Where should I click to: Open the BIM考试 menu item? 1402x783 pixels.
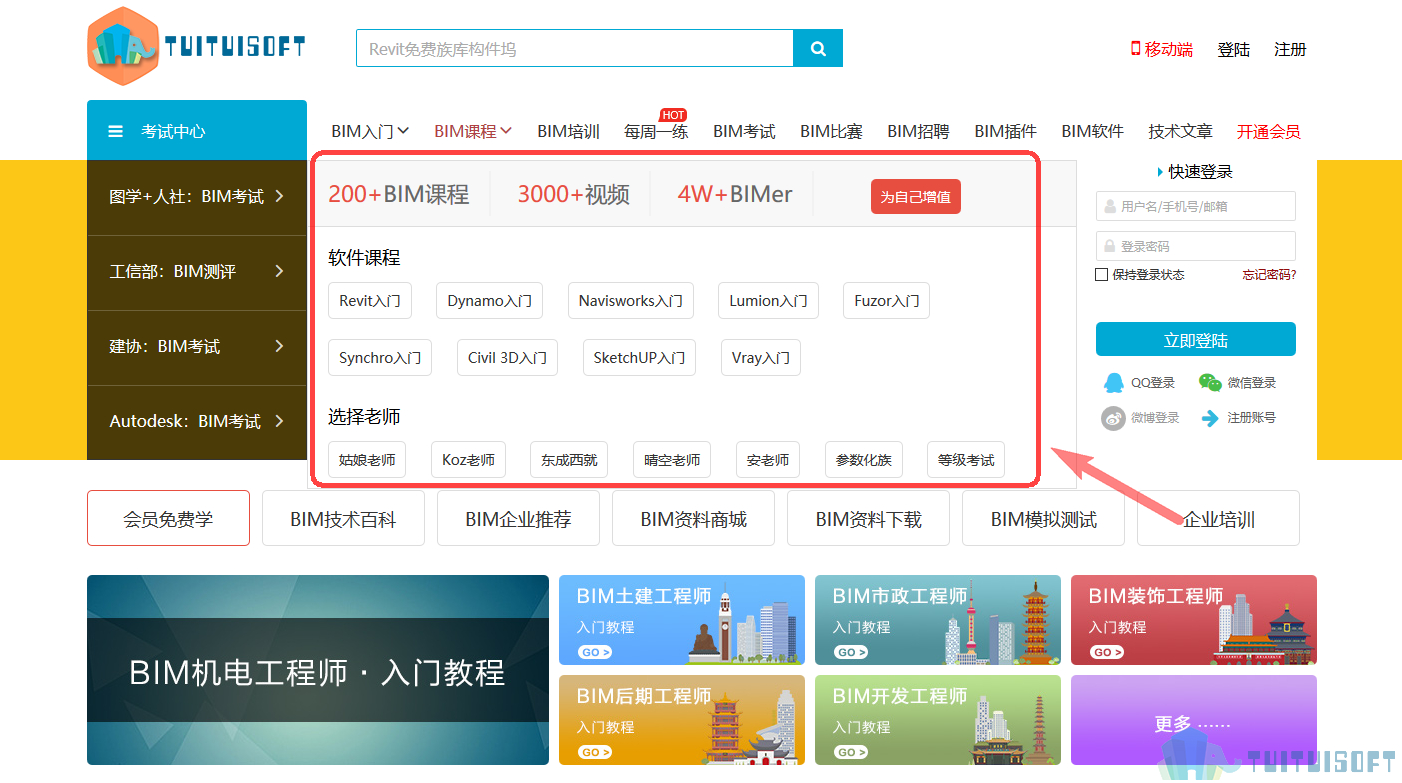click(x=744, y=131)
